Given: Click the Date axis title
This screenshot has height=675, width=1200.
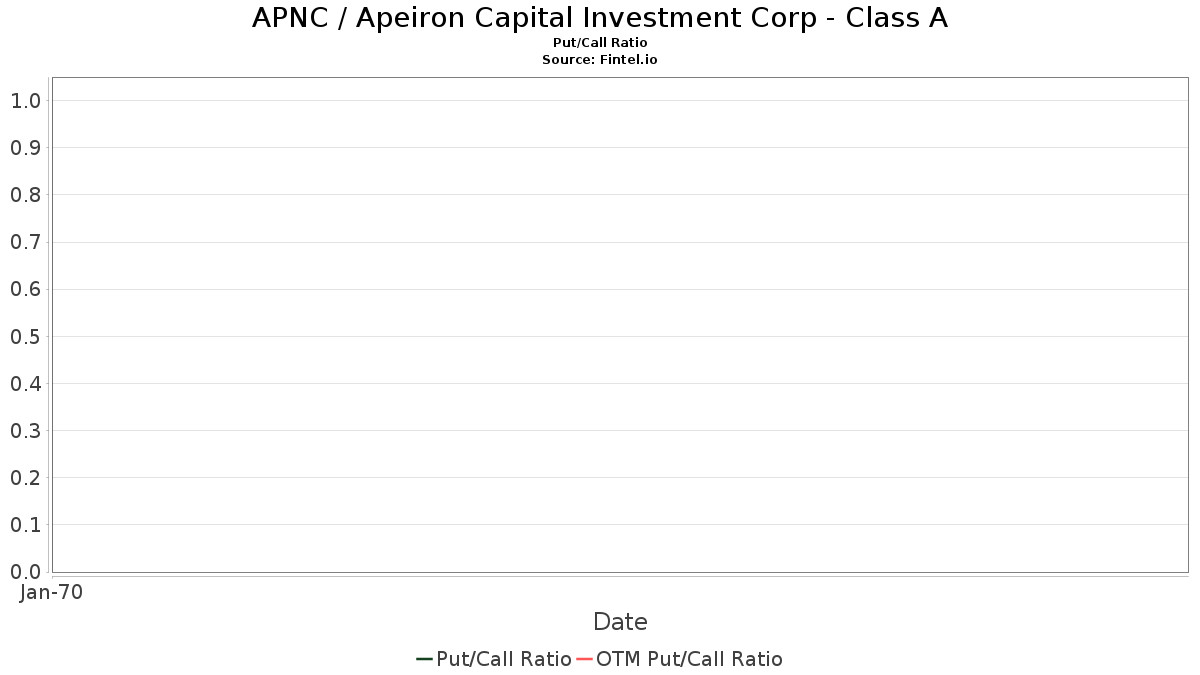Looking at the screenshot, I should click(620, 622).
